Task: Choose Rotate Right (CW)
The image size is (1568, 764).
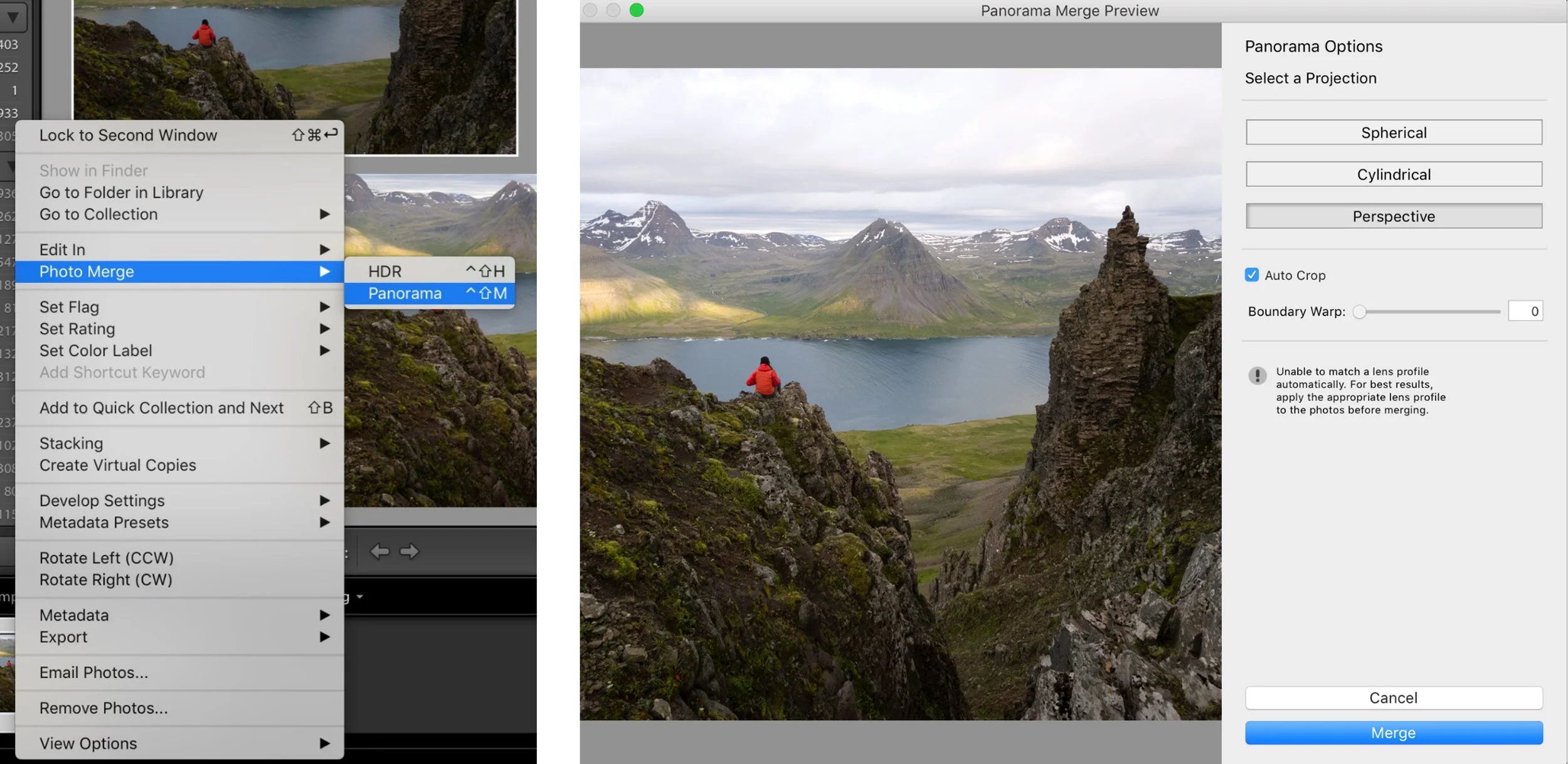Action: 179,580
